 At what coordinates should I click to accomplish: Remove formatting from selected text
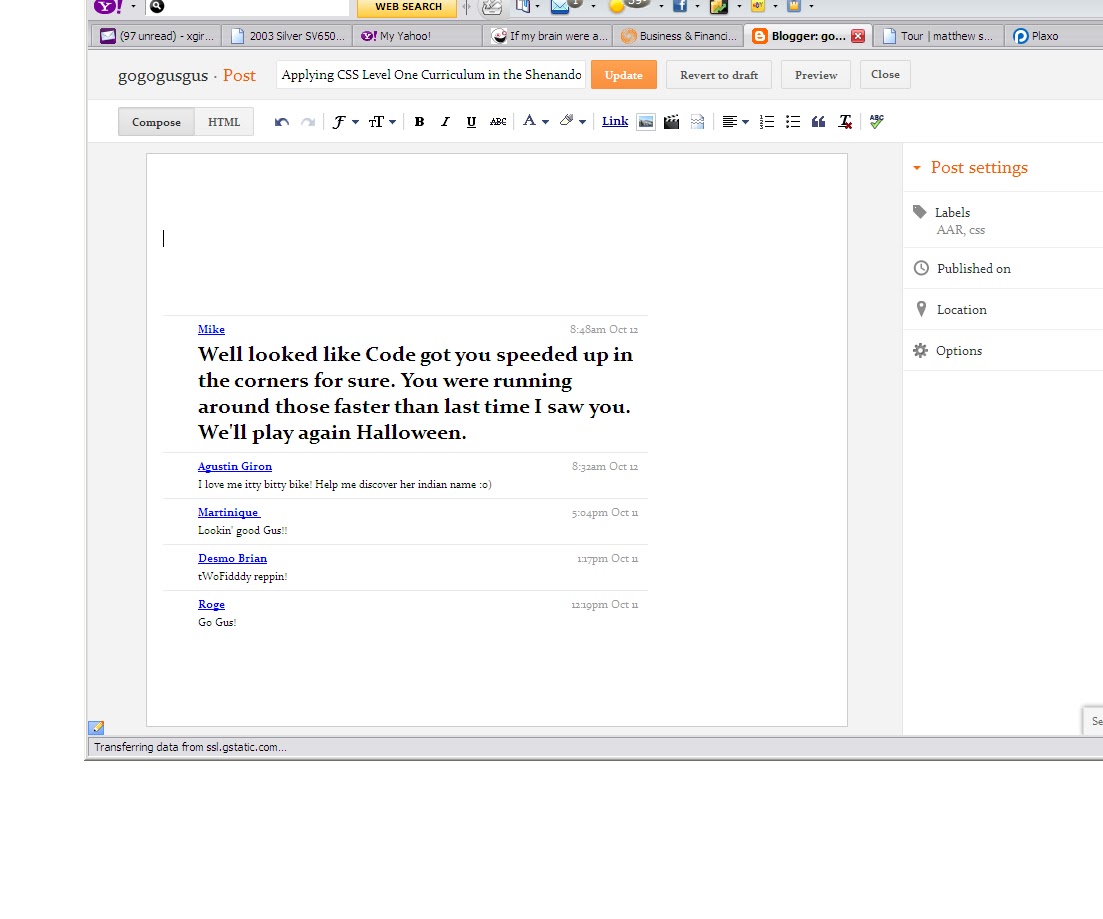tap(845, 122)
